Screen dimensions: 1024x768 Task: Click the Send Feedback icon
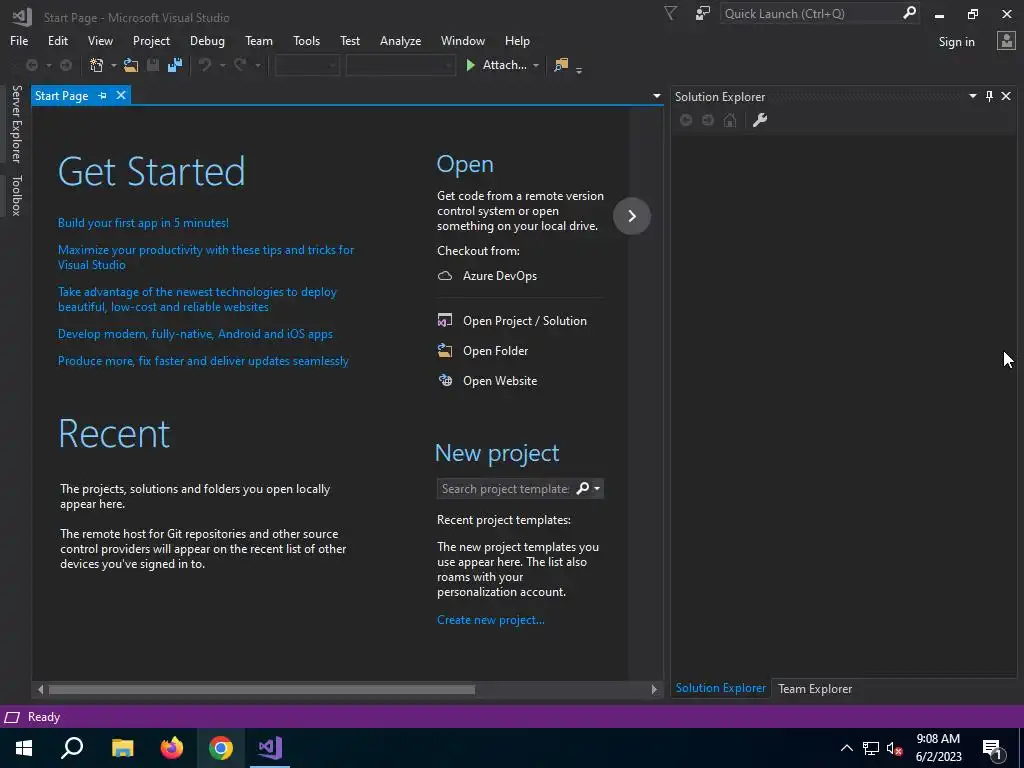(702, 14)
